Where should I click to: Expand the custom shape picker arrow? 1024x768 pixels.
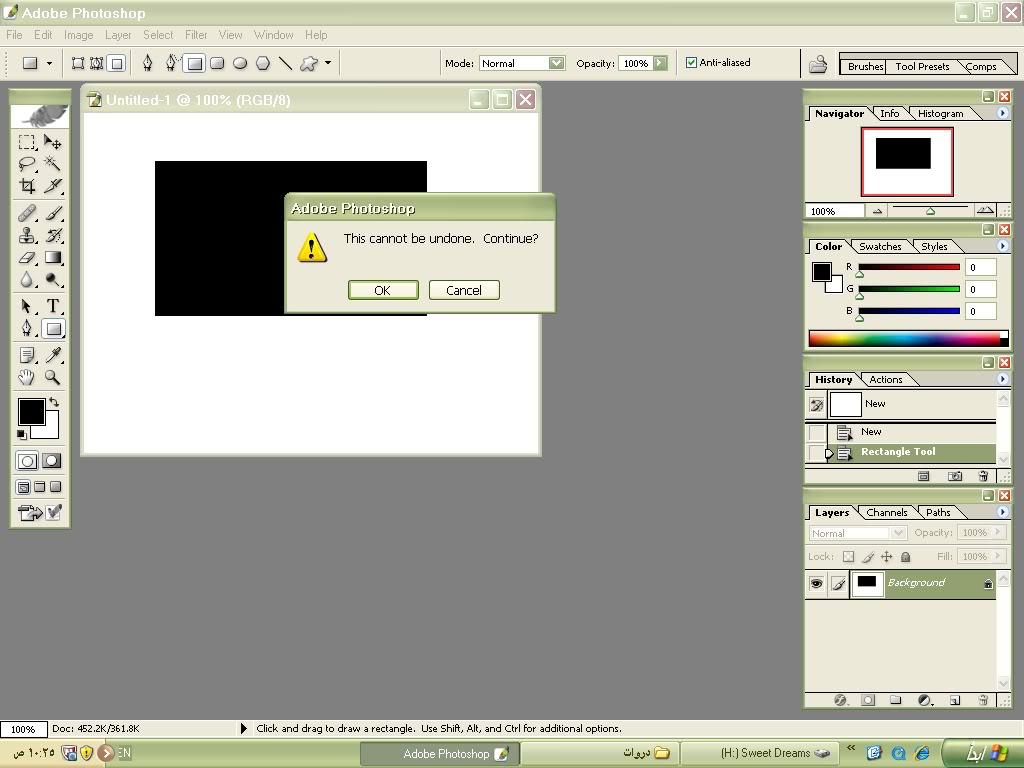pos(327,63)
